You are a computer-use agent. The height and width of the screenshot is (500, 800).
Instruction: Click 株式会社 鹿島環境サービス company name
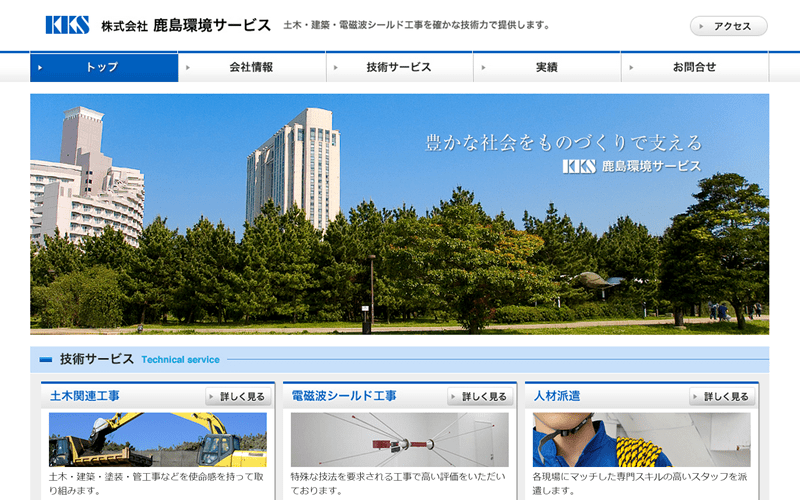186,26
